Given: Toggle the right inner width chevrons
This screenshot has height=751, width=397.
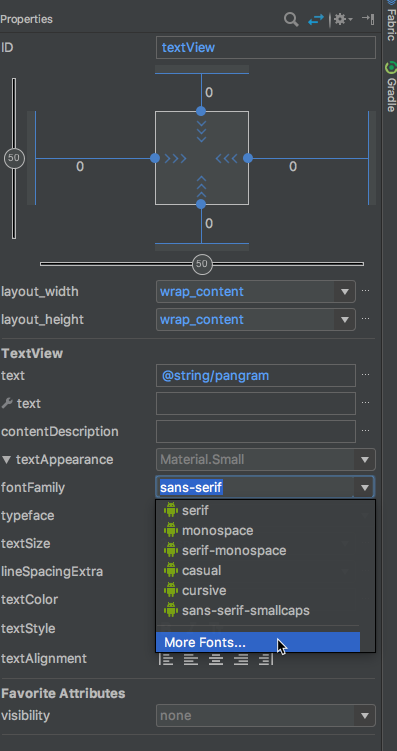Looking at the screenshot, I should [227, 158].
